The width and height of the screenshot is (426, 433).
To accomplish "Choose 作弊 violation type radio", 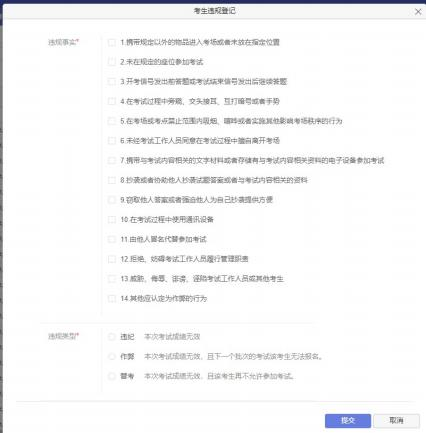I will (112, 356).
